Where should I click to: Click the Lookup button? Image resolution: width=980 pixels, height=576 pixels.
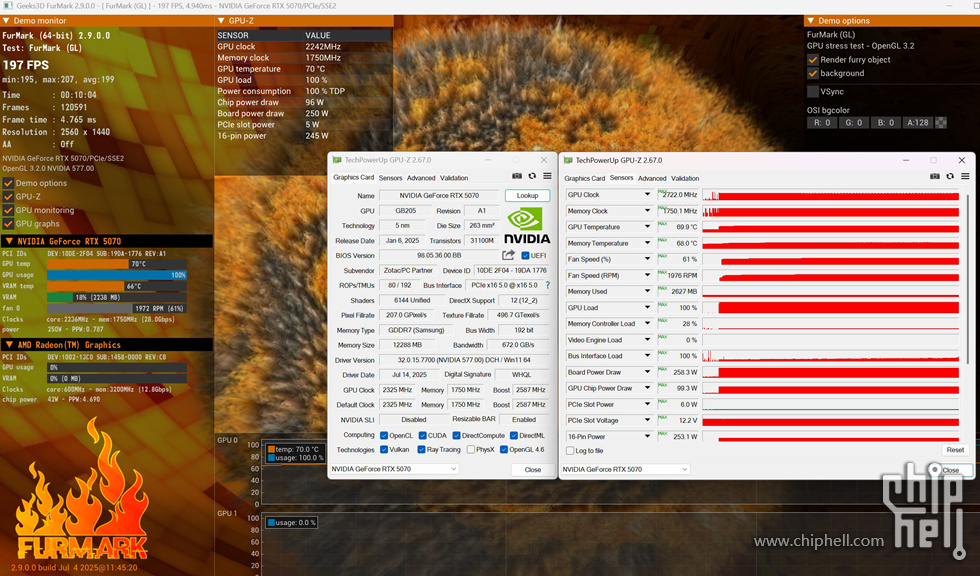pyautogui.click(x=528, y=196)
